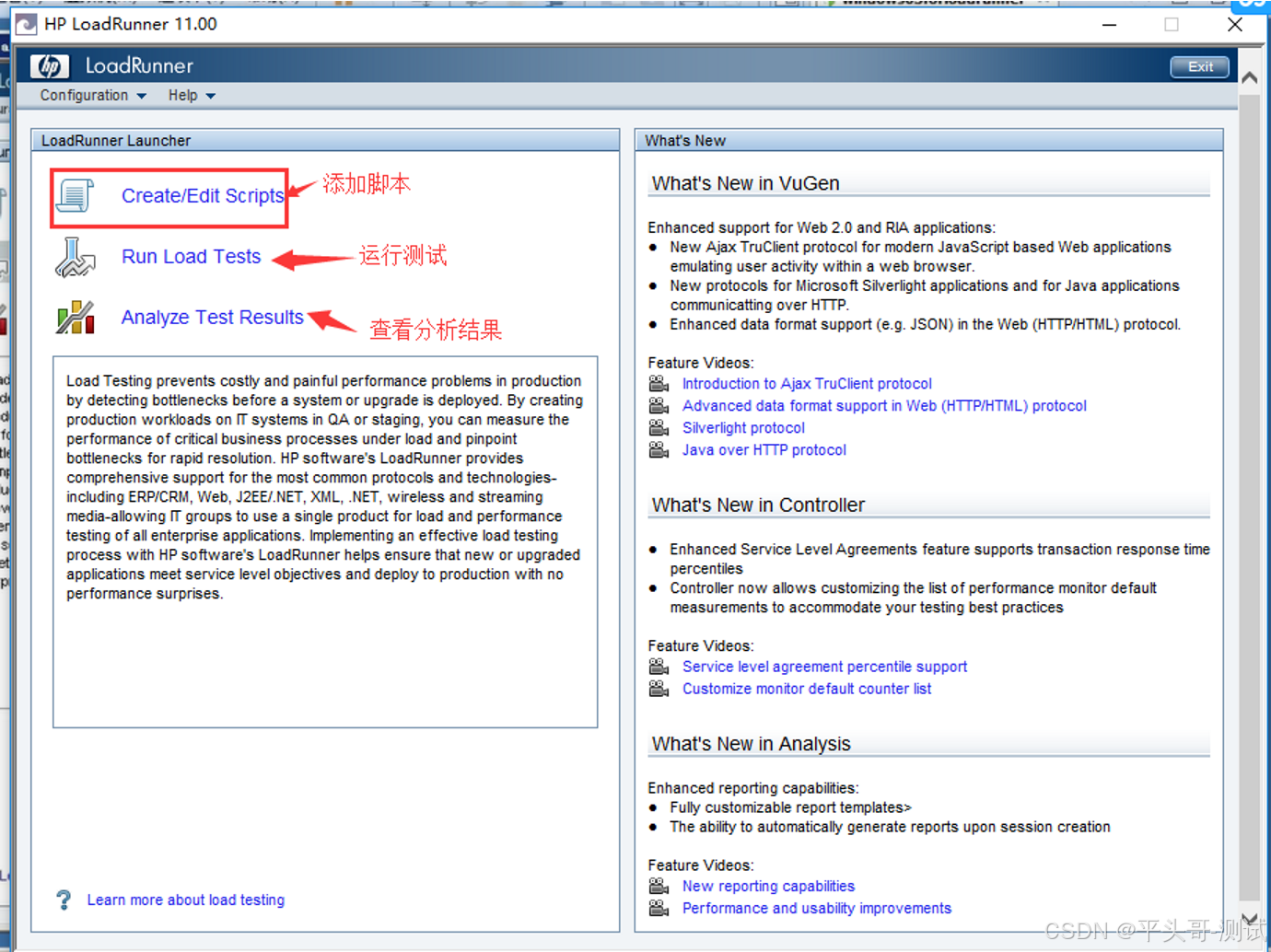The width and height of the screenshot is (1271, 952).
Task: Click the video icon beside Customize monitor default counter
Action: coord(659,688)
